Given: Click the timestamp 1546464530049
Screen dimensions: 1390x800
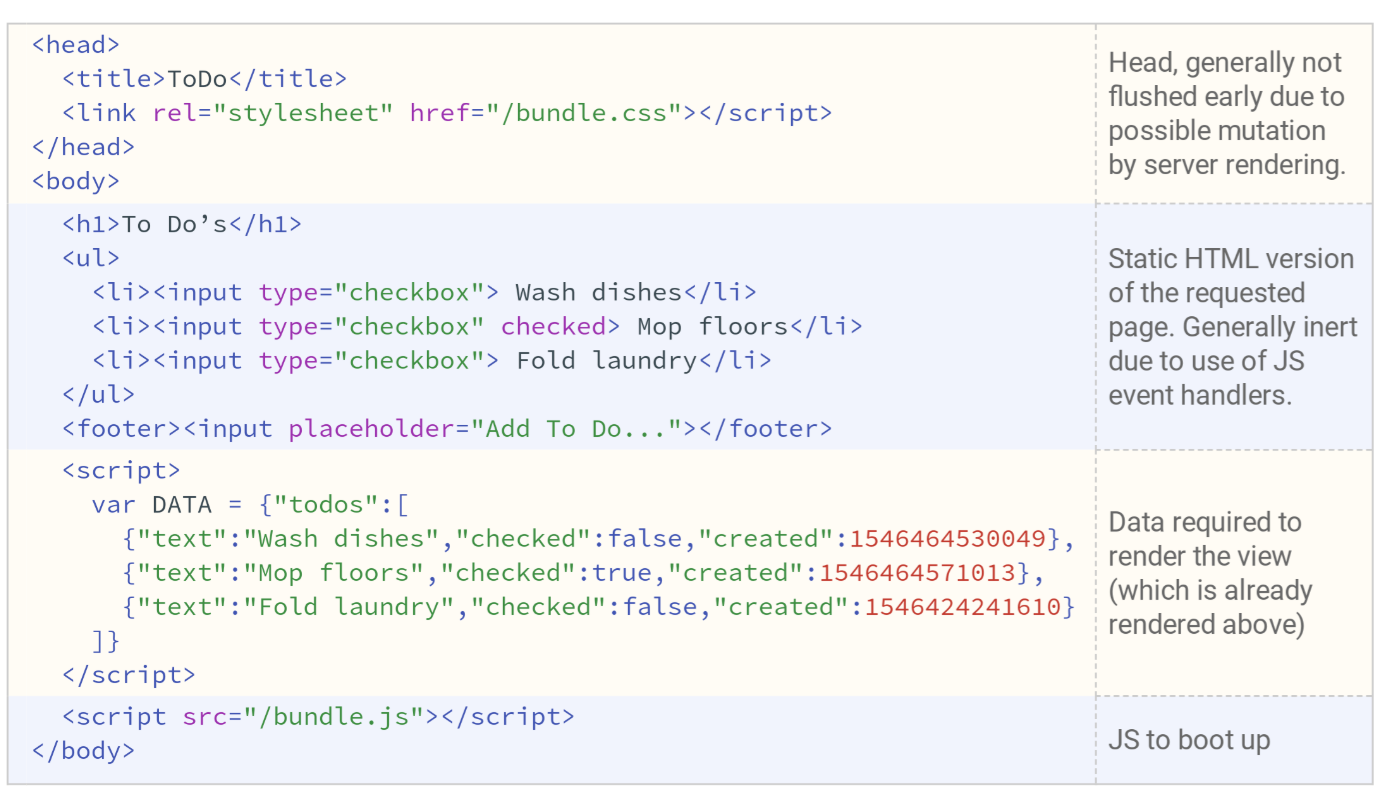Looking at the screenshot, I should [x=947, y=539].
